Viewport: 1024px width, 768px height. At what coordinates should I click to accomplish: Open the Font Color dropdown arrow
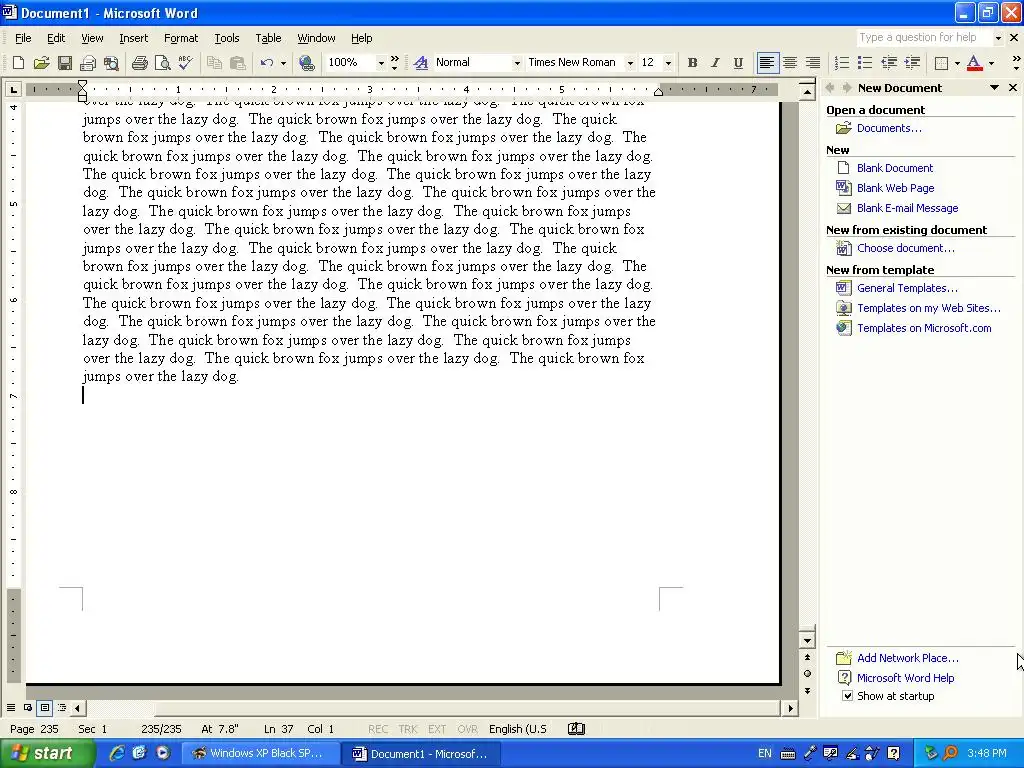pyautogui.click(x=991, y=63)
